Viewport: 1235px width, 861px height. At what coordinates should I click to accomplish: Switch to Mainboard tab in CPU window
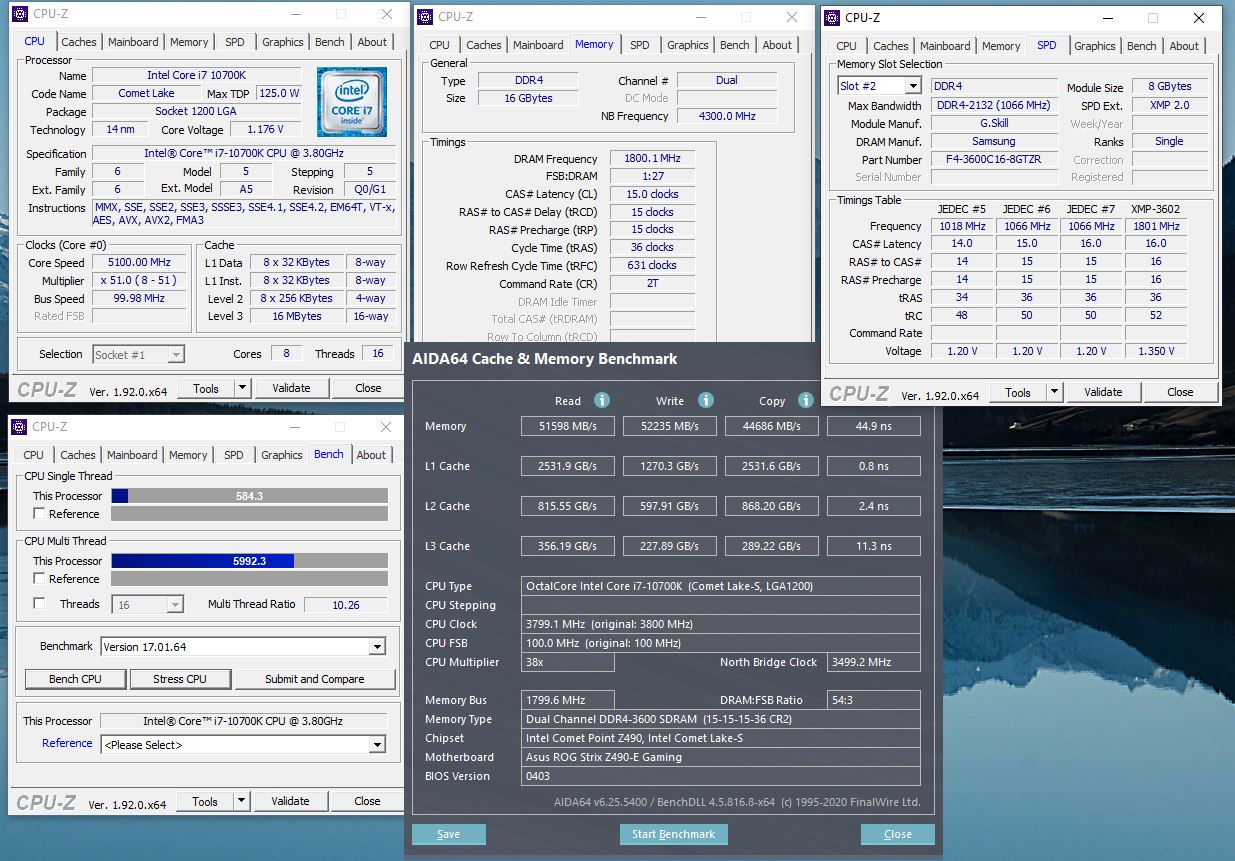[133, 42]
